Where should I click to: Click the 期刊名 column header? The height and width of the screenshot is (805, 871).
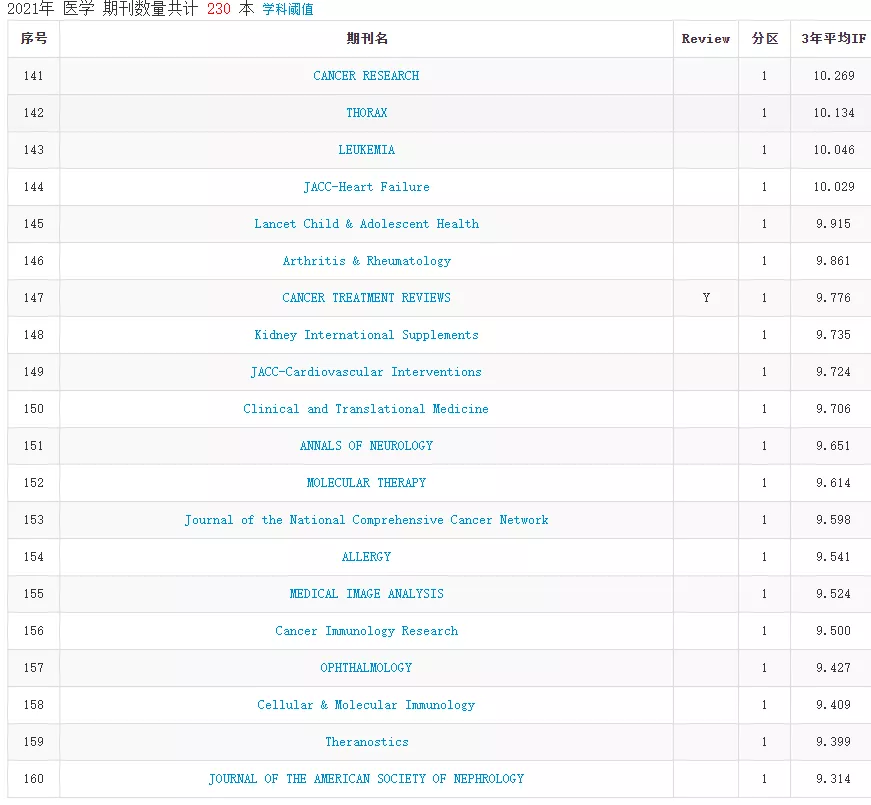pyautogui.click(x=366, y=39)
